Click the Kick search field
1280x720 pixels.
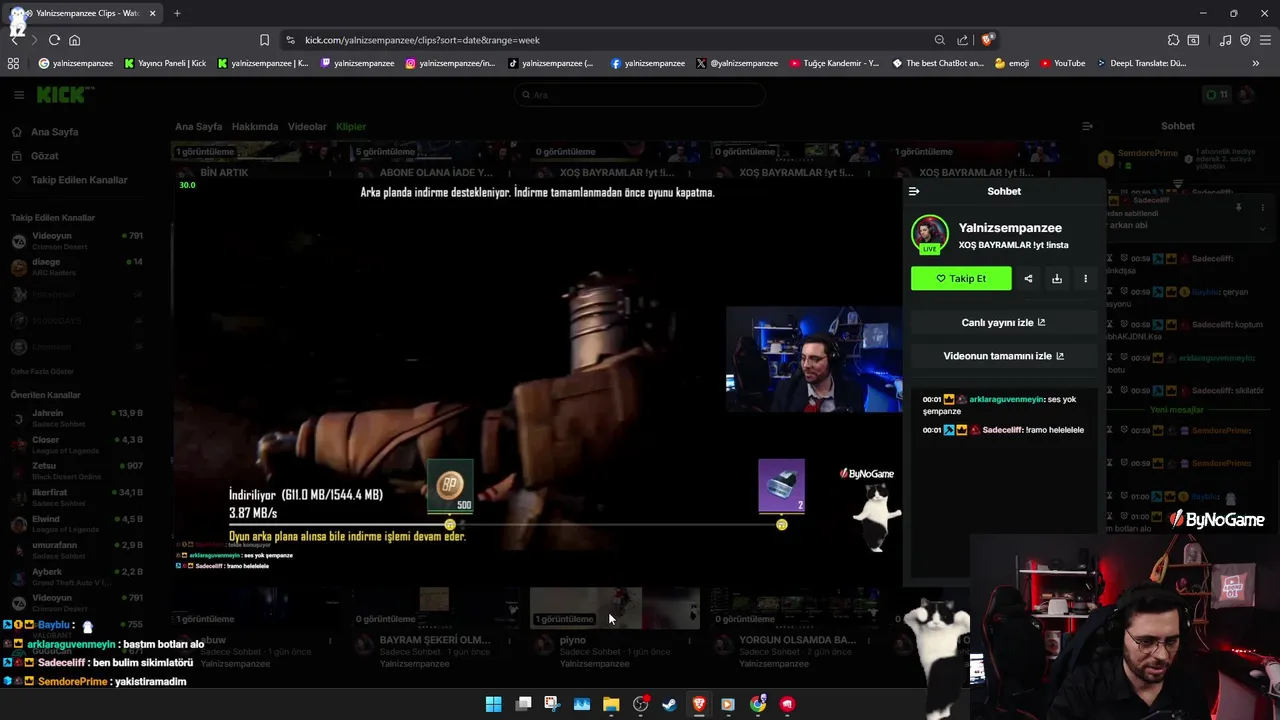[640, 95]
